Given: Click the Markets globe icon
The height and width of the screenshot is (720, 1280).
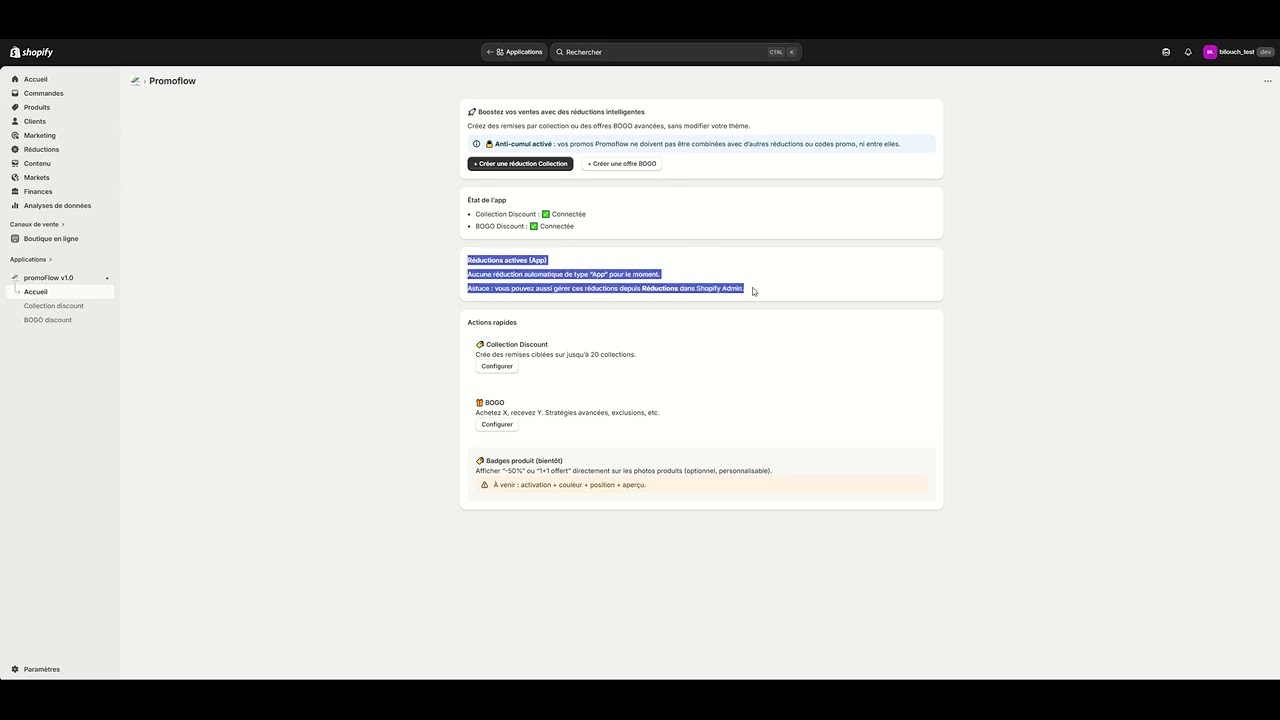Looking at the screenshot, I should tap(15, 177).
